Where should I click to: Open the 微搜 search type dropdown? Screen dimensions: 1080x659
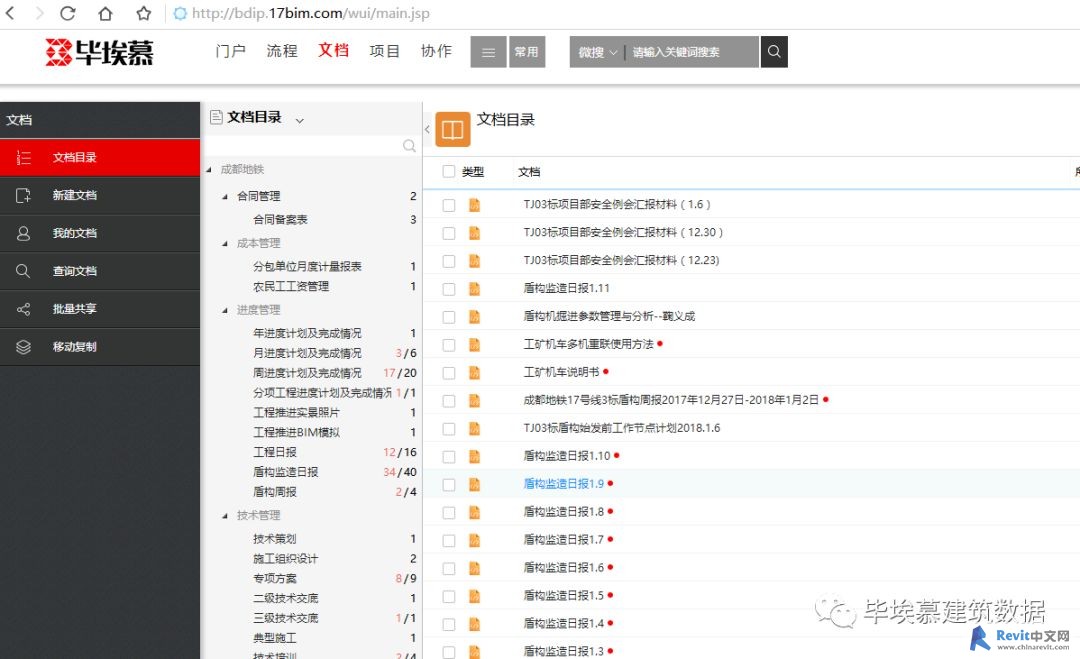[x=597, y=52]
